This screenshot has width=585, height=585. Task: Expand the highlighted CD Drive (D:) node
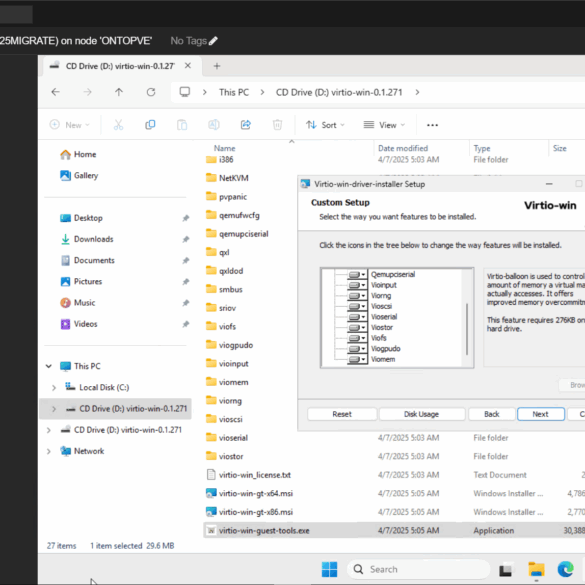(54, 409)
